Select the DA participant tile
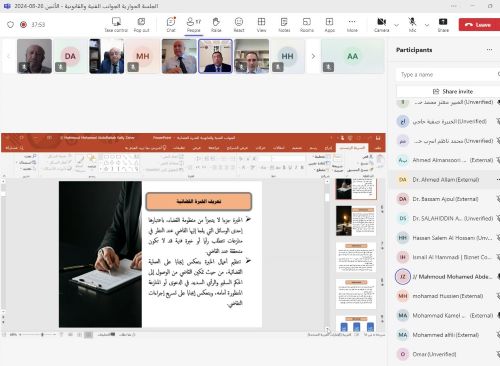The height and width of the screenshot is (366, 500). pyautogui.click(x=70, y=56)
